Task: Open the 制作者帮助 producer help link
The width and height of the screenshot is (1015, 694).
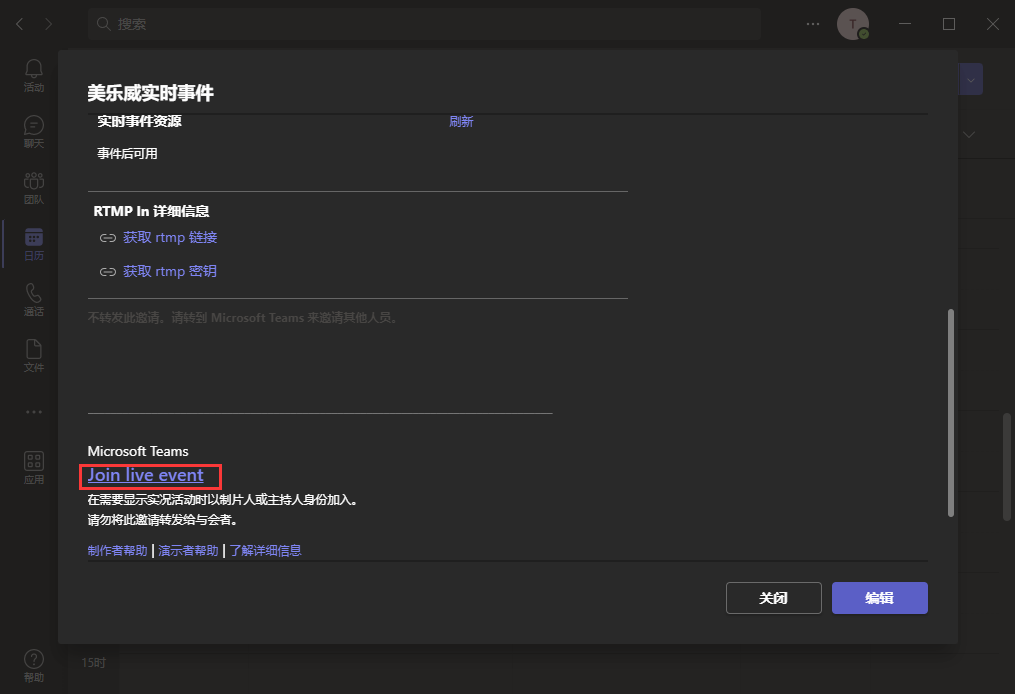Action: [118, 550]
